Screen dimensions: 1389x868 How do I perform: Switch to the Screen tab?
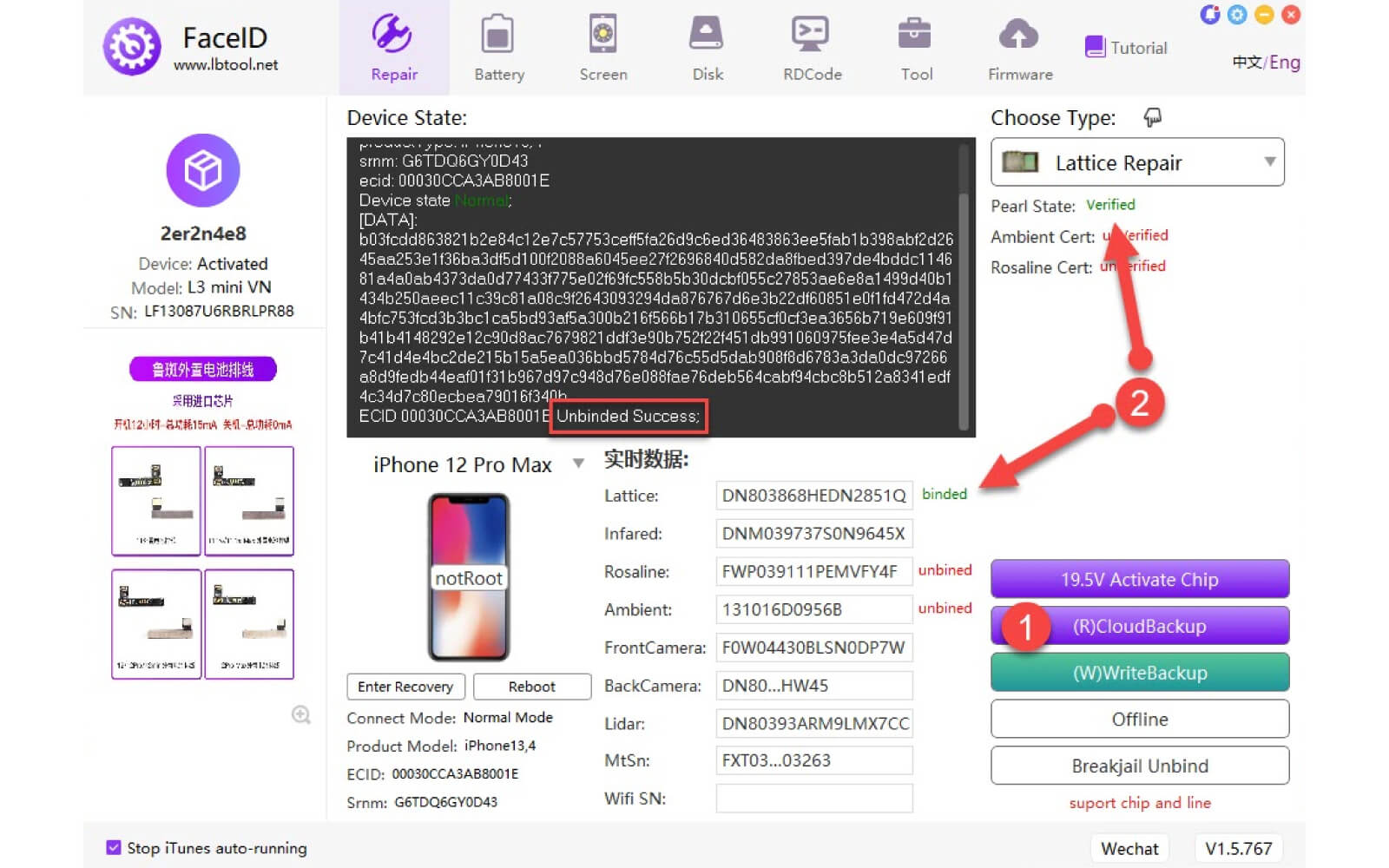coord(603,48)
